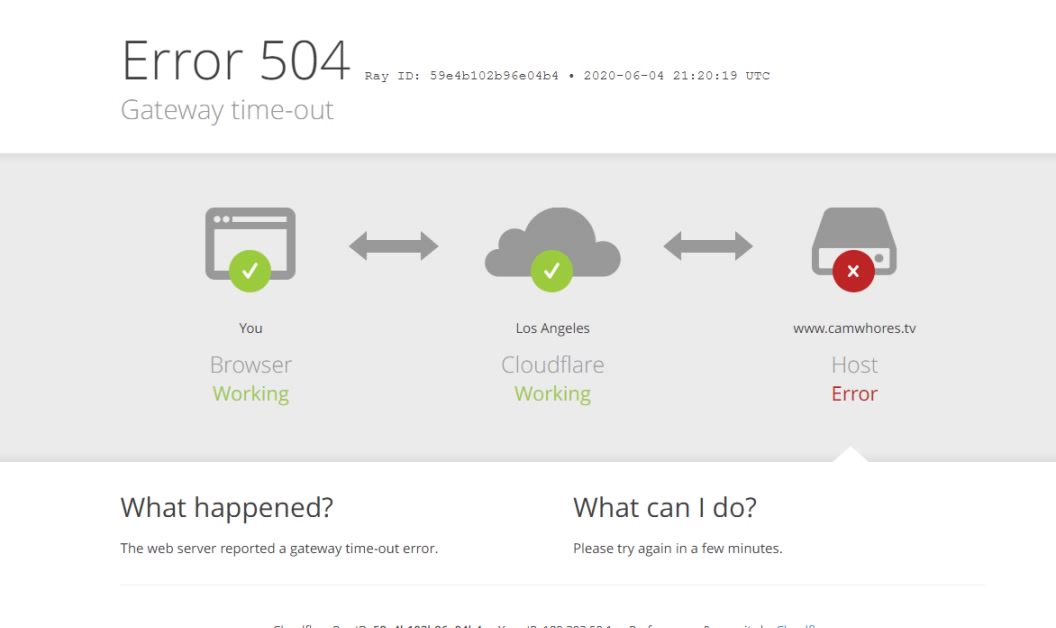The height and width of the screenshot is (628, 1056).
Task: Click the browser window icon above You
Action: point(250,243)
